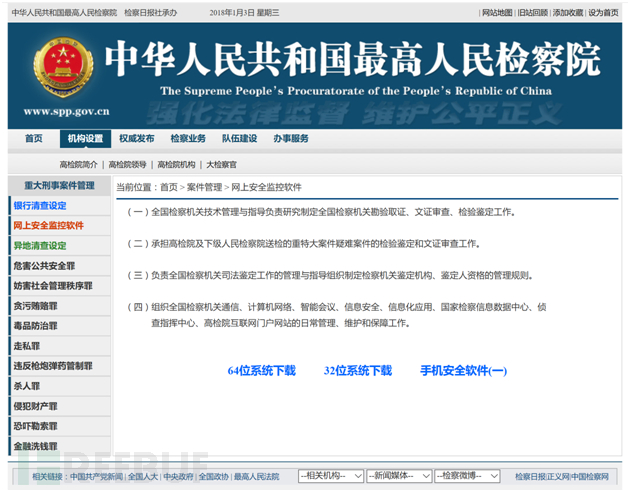This screenshot has height=492, width=630.
Task: Click the www.spp.gov.cn address text
Action: click(x=66, y=112)
